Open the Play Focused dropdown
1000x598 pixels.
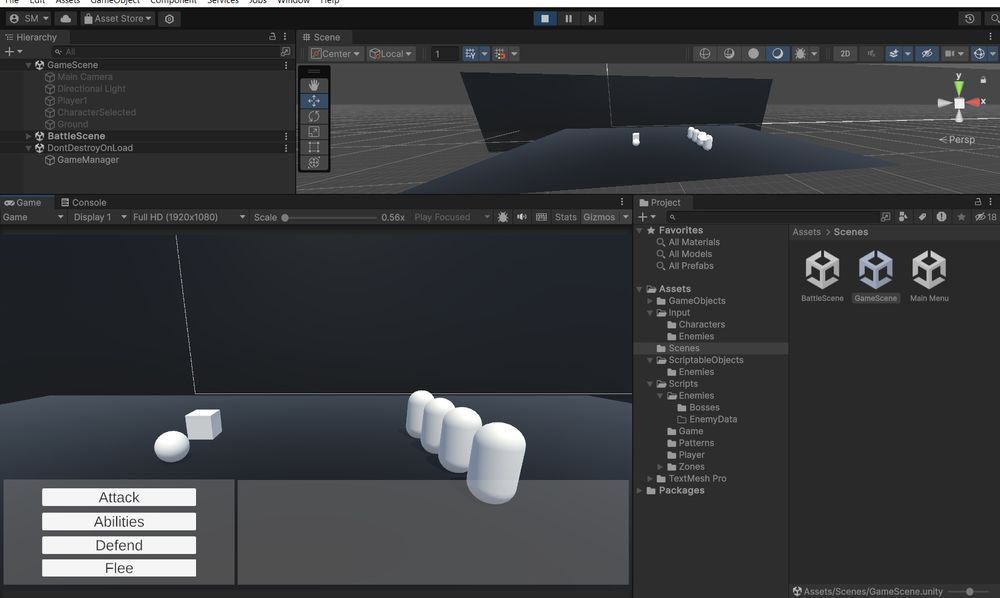[x=452, y=217]
